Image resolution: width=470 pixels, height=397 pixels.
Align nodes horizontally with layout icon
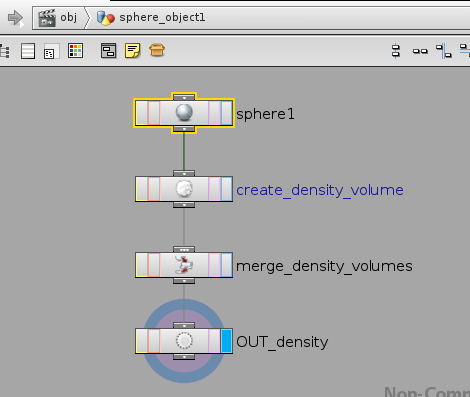(420, 51)
